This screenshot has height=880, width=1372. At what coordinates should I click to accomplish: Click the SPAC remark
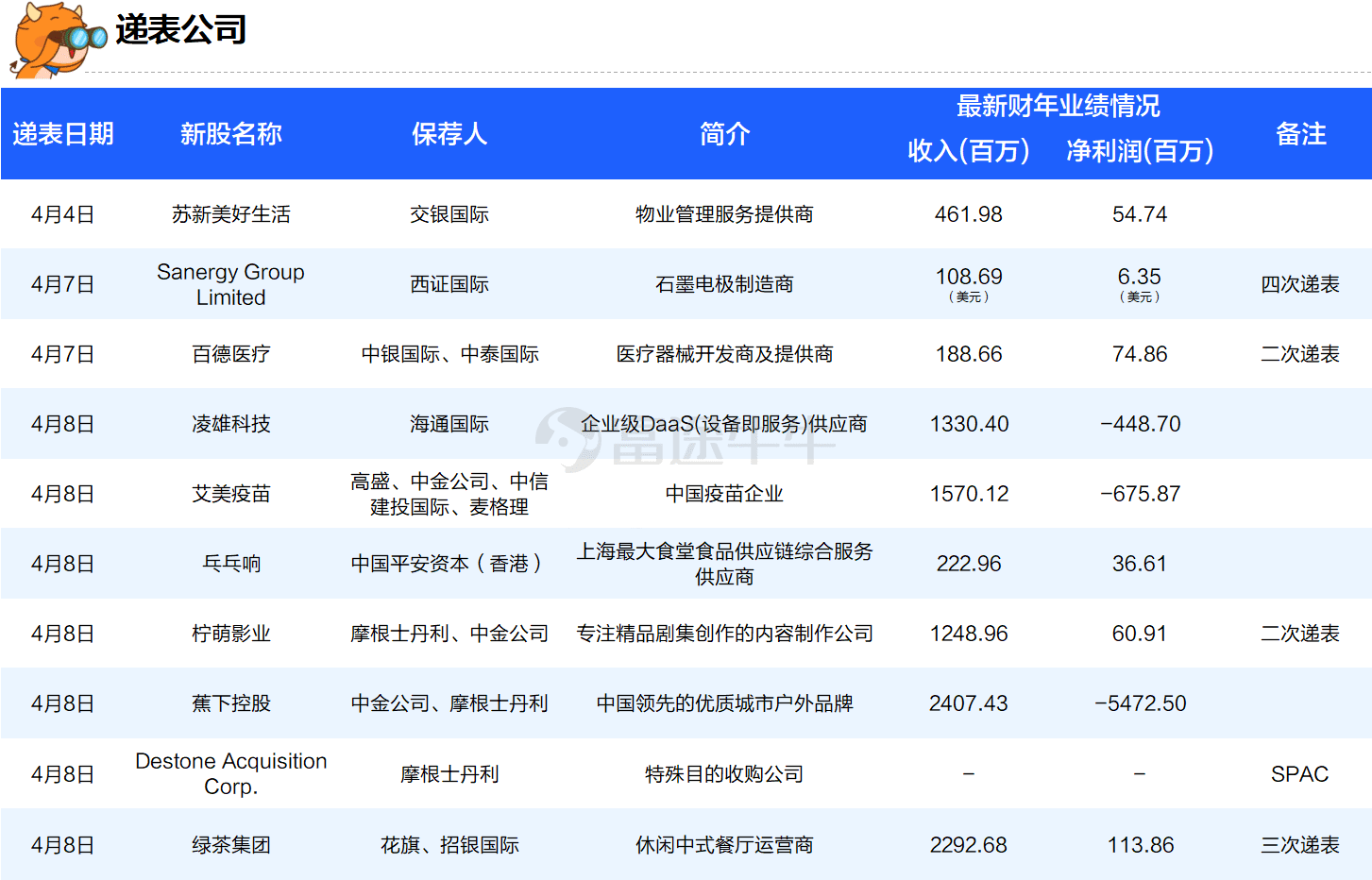coord(1300,774)
